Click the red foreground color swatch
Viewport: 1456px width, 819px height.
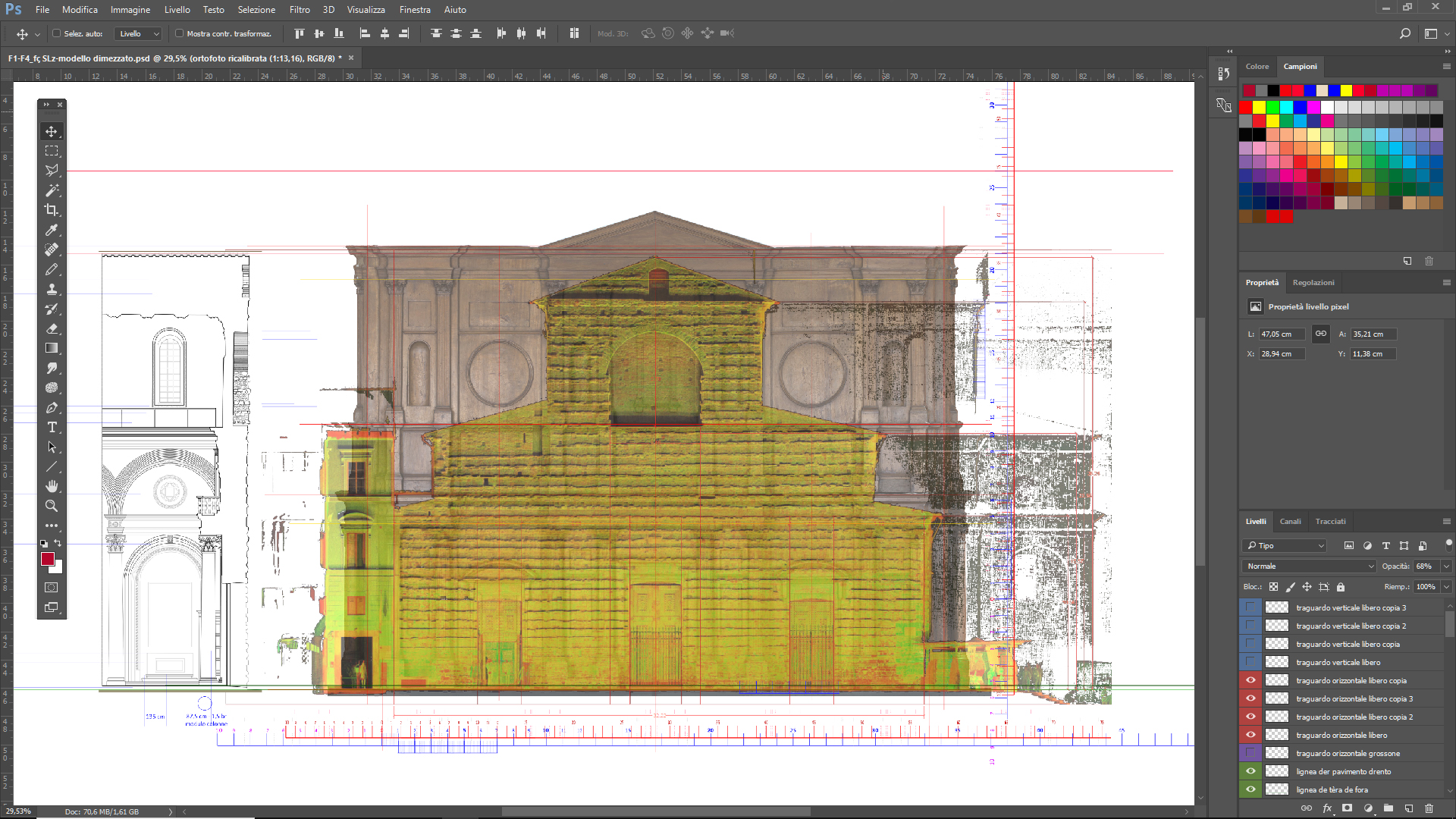(48, 559)
